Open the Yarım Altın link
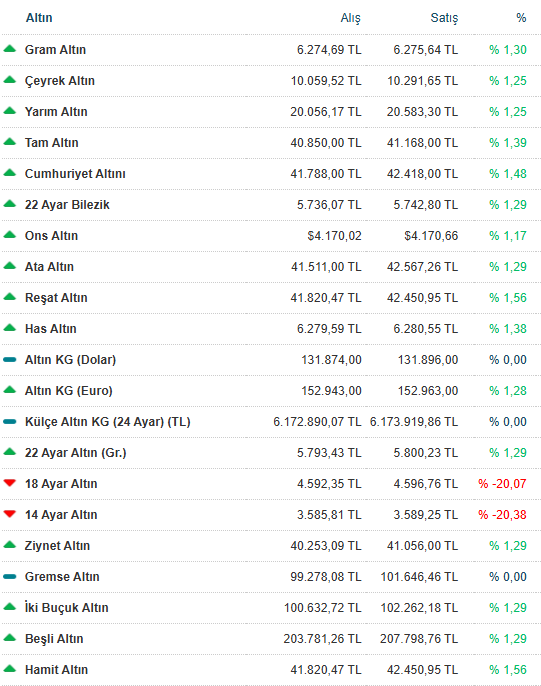The width and height of the screenshot is (541, 686). pyautogui.click(x=56, y=112)
